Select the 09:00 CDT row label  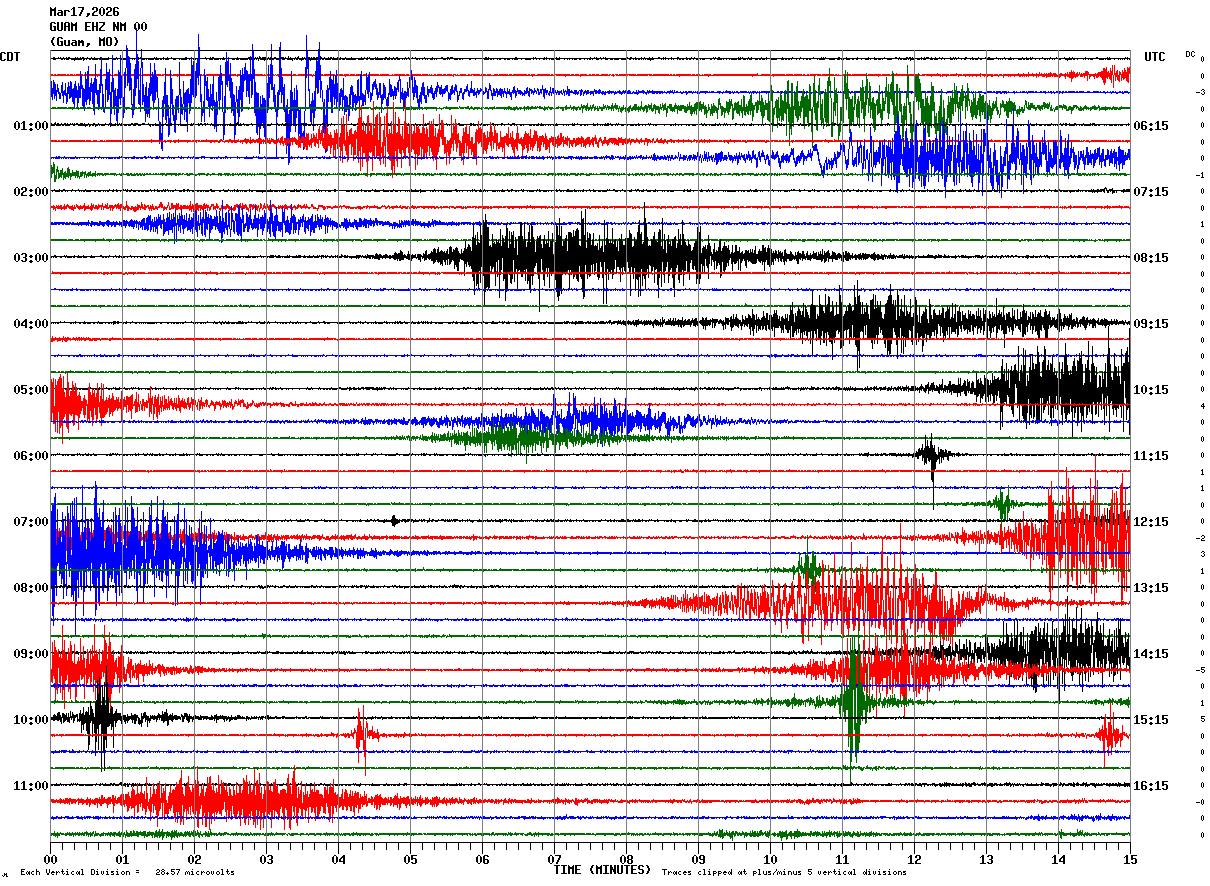(x=31, y=654)
